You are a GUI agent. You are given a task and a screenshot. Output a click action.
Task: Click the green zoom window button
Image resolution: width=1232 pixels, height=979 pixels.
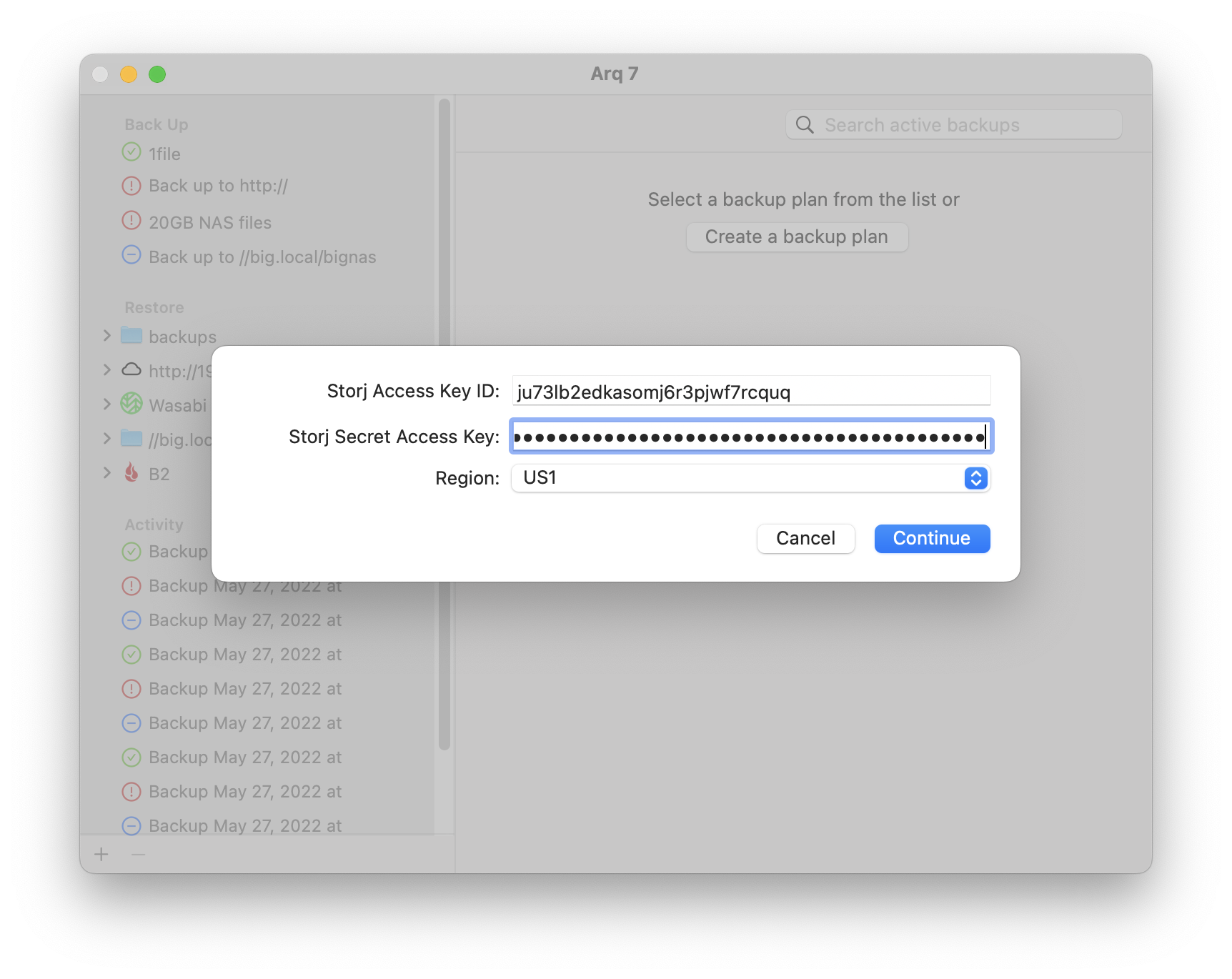coord(157,74)
